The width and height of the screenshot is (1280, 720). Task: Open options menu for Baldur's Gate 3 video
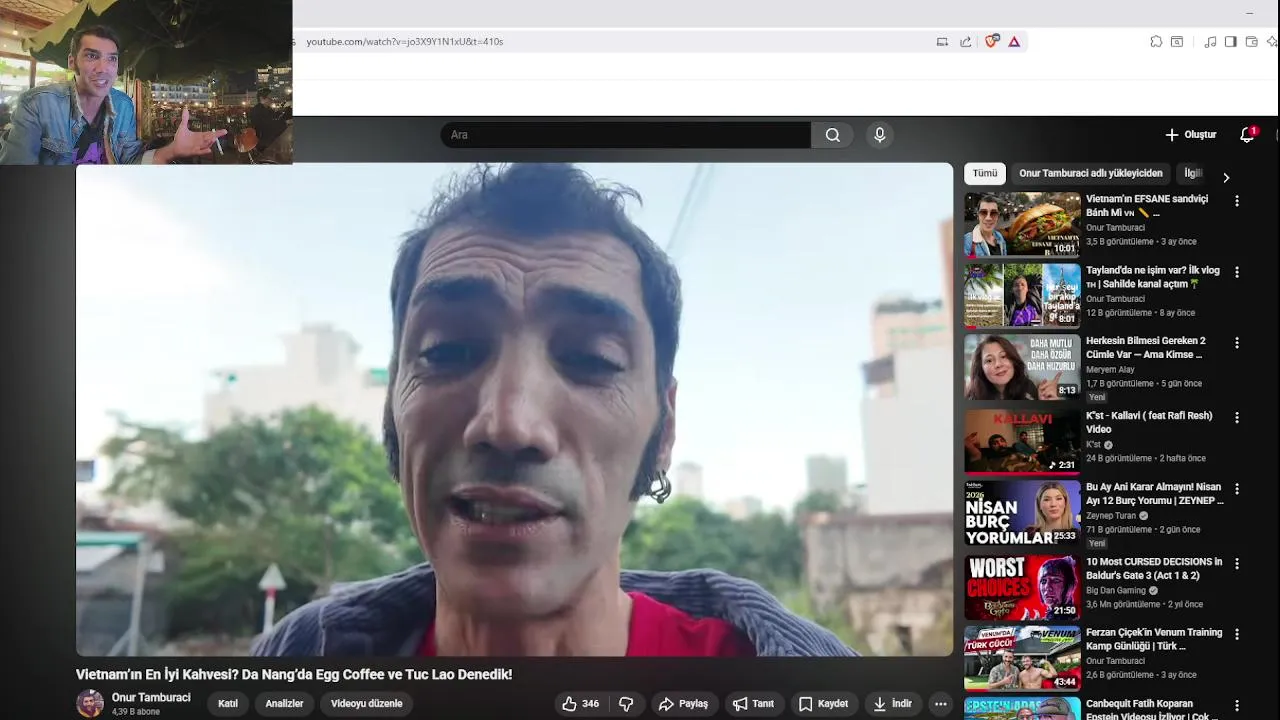click(1237, 564)
